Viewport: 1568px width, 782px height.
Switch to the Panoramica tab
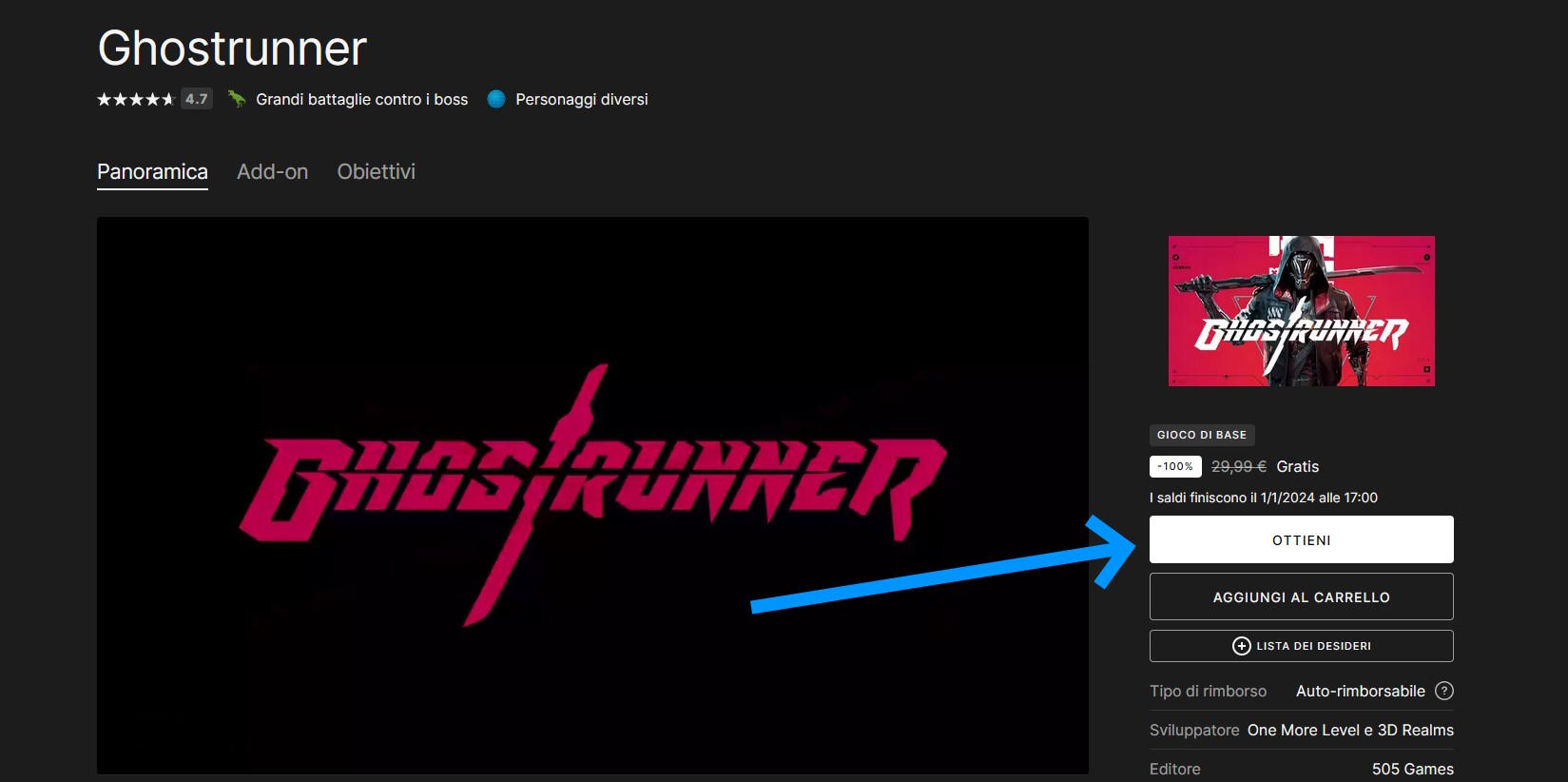tap(152, 172)
